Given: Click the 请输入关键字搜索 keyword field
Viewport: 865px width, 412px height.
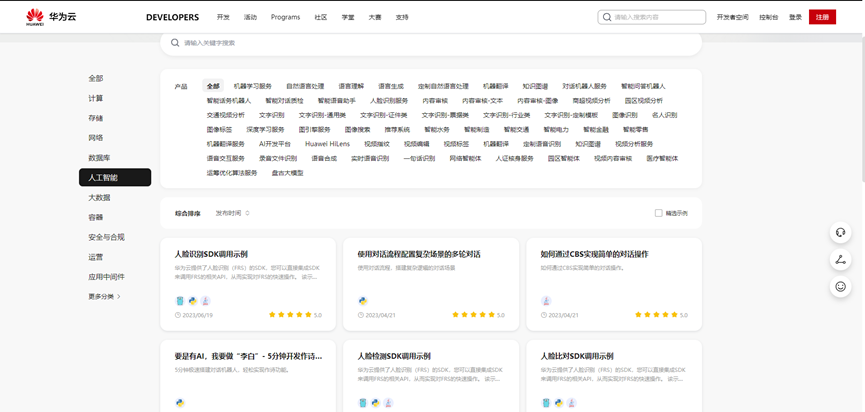Looking at the screenshot, I should [431, 42].
